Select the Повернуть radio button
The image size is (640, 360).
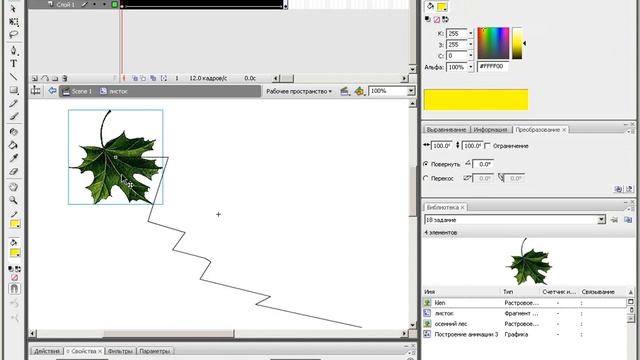tap(426, 164)
